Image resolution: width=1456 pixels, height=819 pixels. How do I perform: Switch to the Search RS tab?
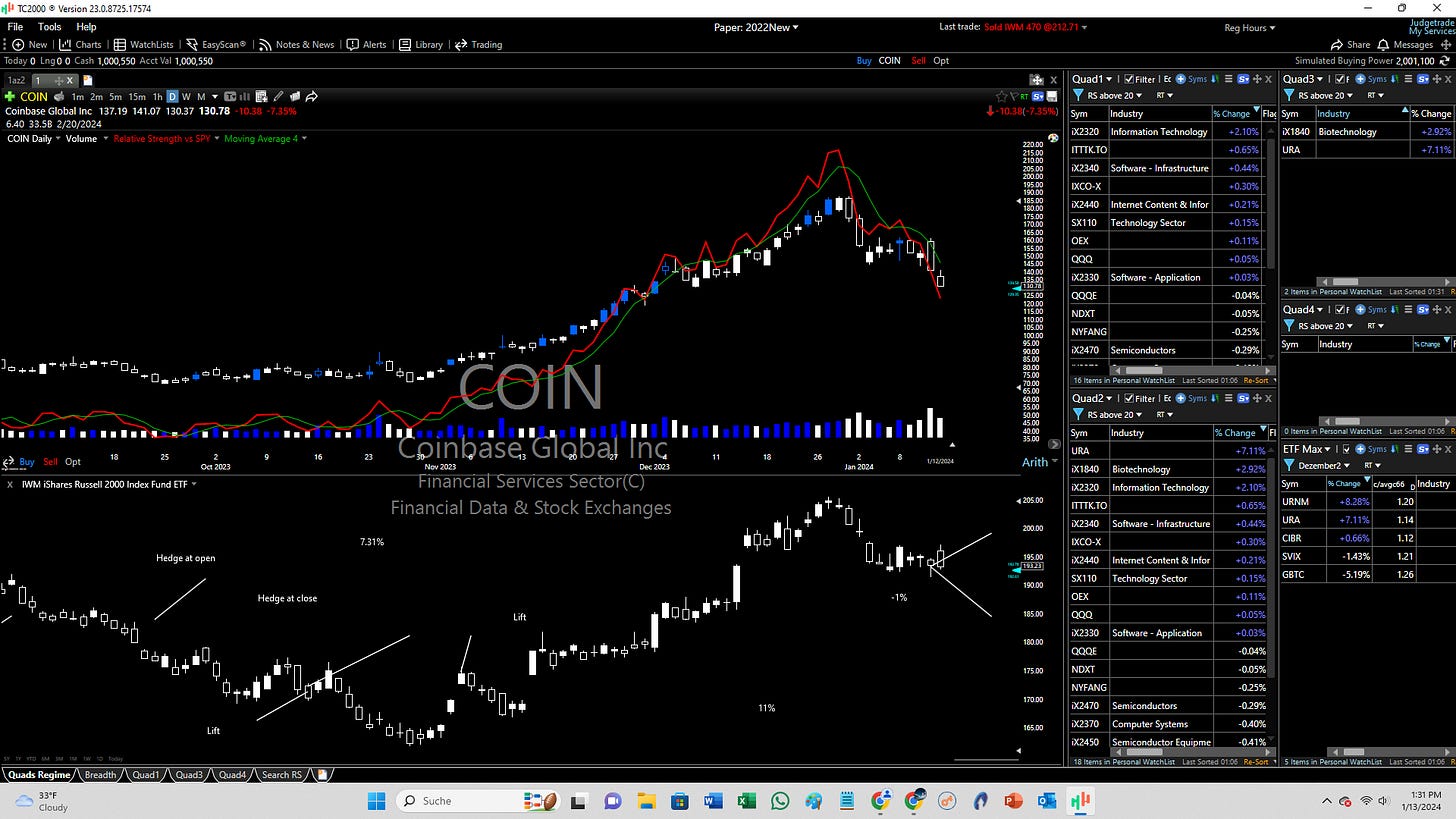tap(281, 774)
